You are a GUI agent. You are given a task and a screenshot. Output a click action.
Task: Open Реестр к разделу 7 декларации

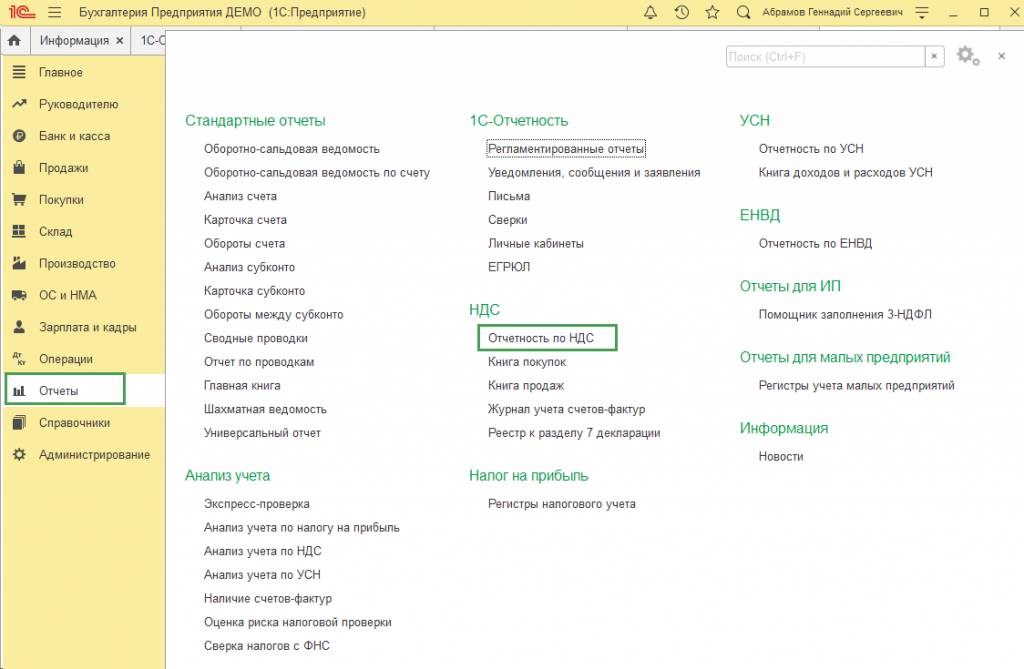click(x=574, y=433)
